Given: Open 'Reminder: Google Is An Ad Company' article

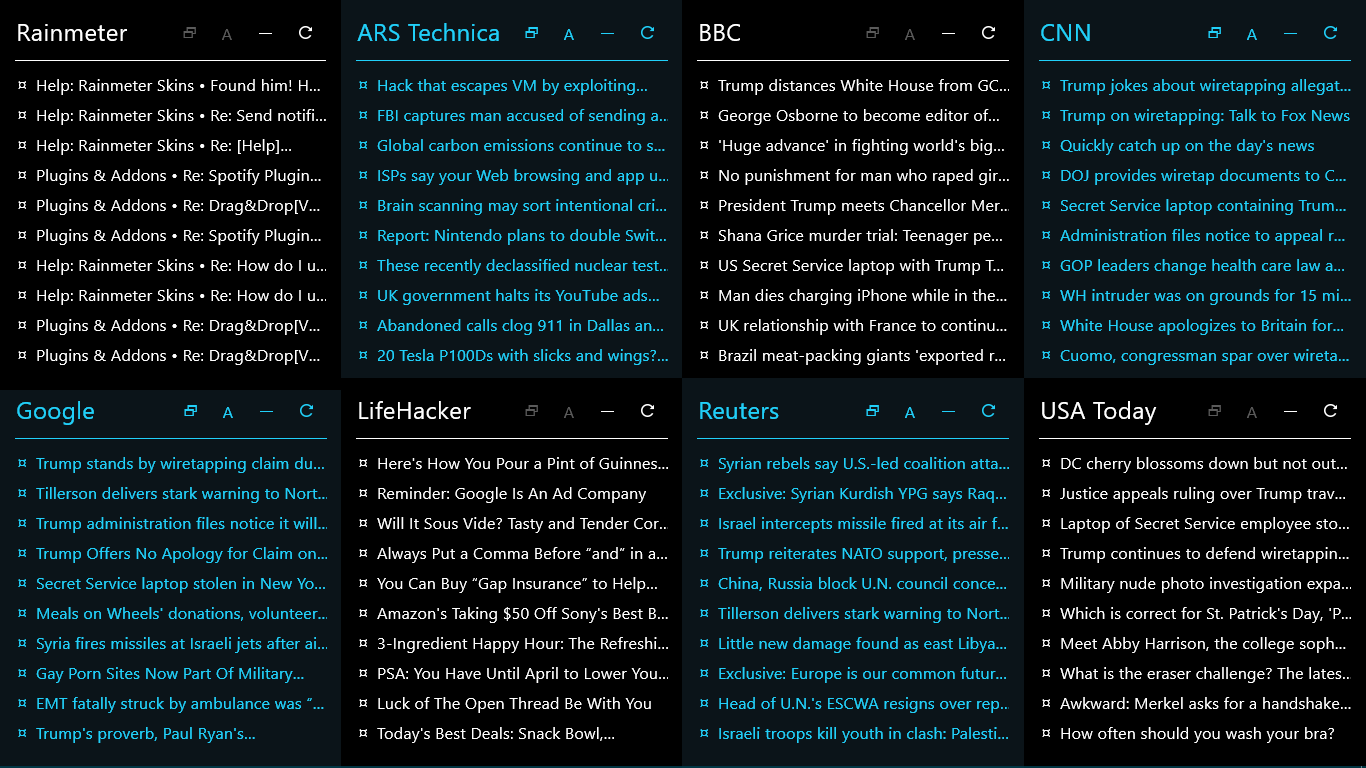Looking at the screenshot, I should (x=513, y=494).
